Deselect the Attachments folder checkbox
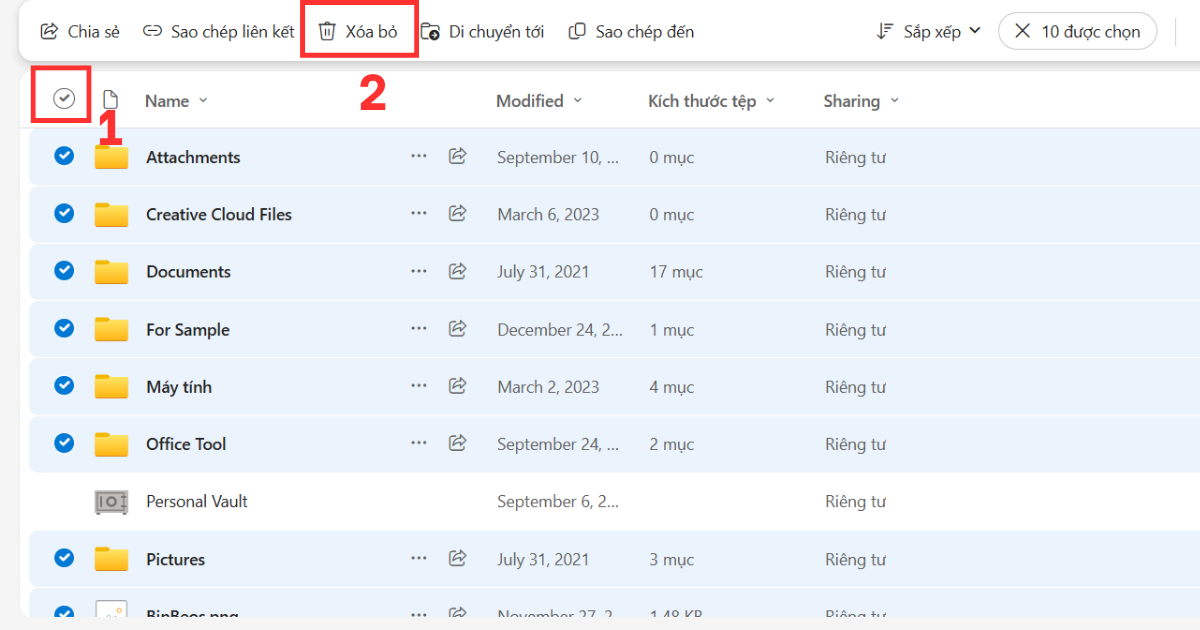The height and width of the screenshot is (630, 1200). tap(63, 156)
